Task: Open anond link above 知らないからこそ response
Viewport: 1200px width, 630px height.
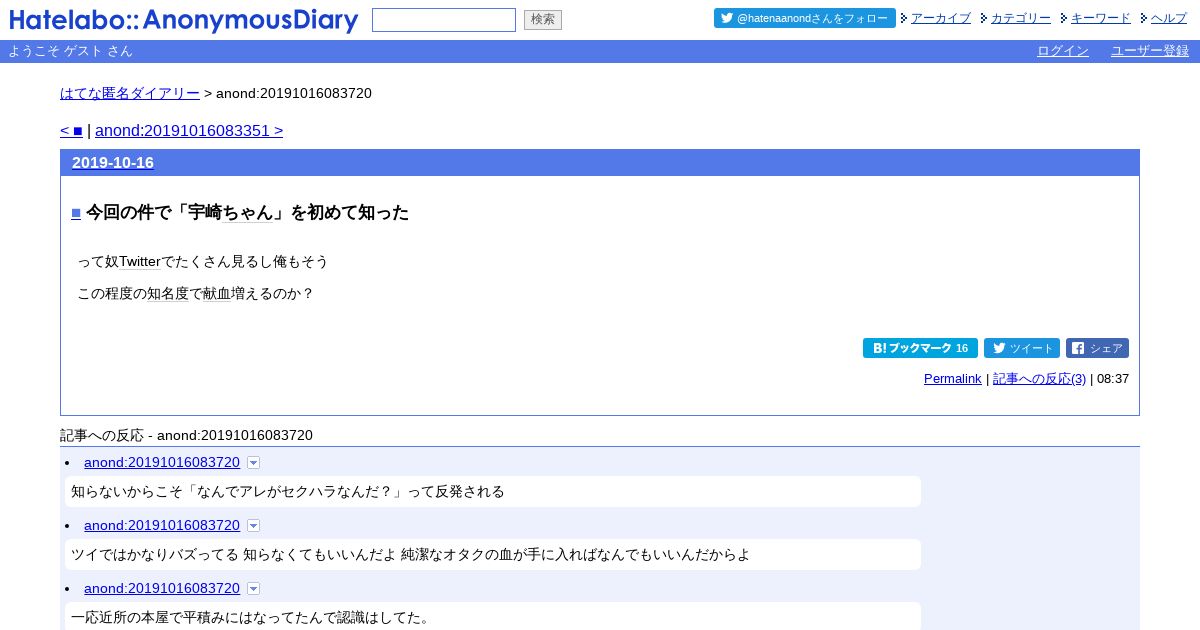Action: [162, 462]
